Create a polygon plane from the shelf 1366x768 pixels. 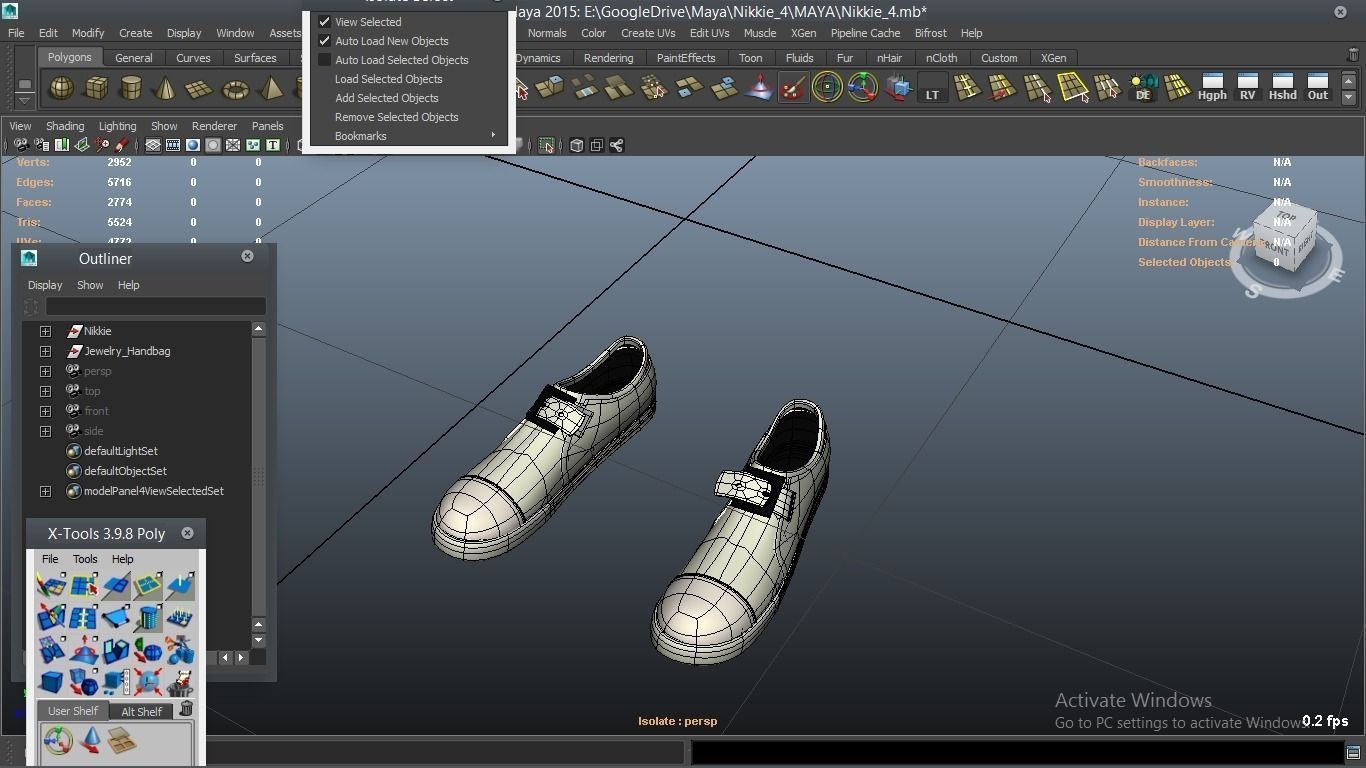click(x=199, y=89)
